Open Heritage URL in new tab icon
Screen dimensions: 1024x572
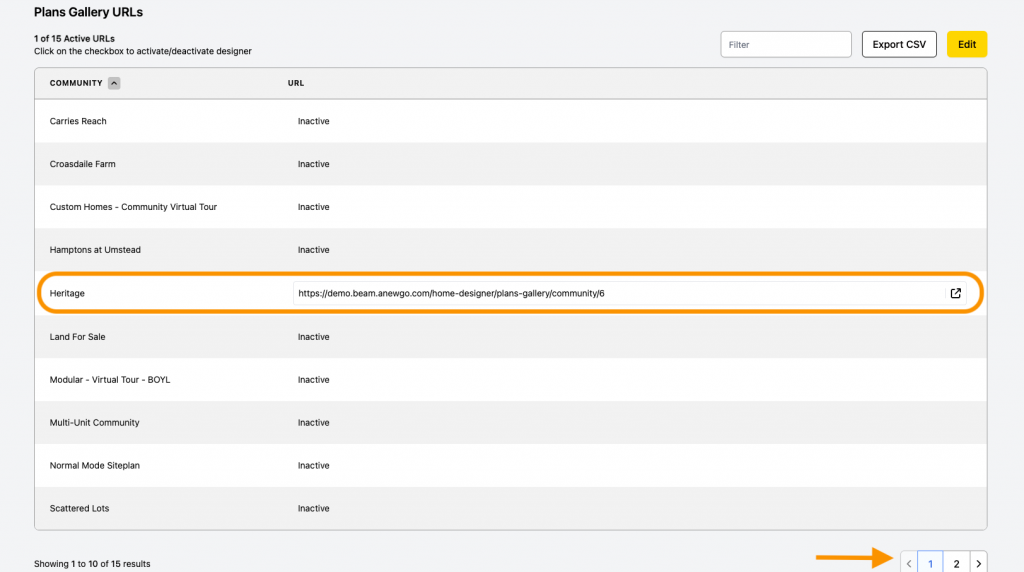click(955, 293)
